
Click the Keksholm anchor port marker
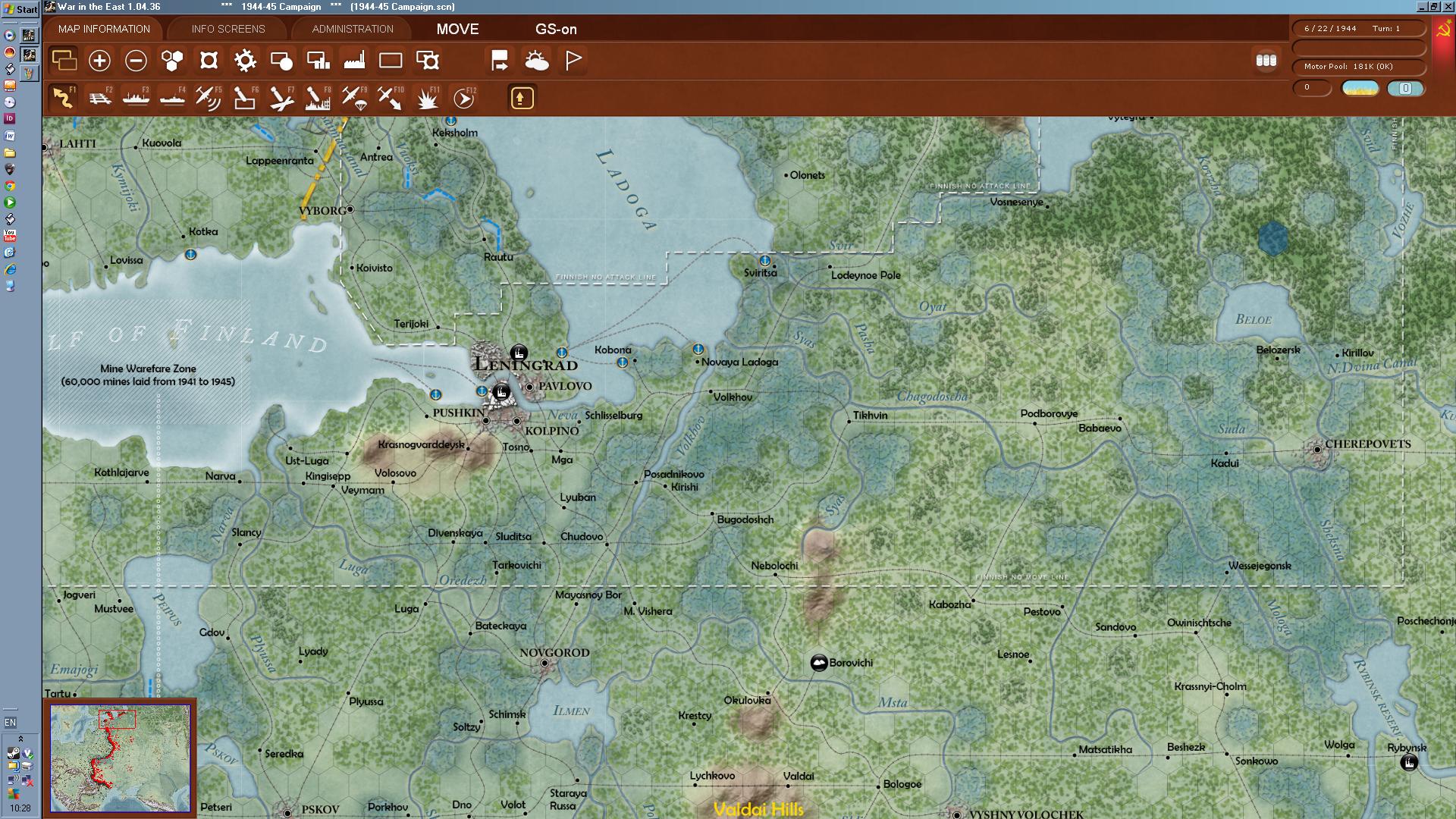451,121
